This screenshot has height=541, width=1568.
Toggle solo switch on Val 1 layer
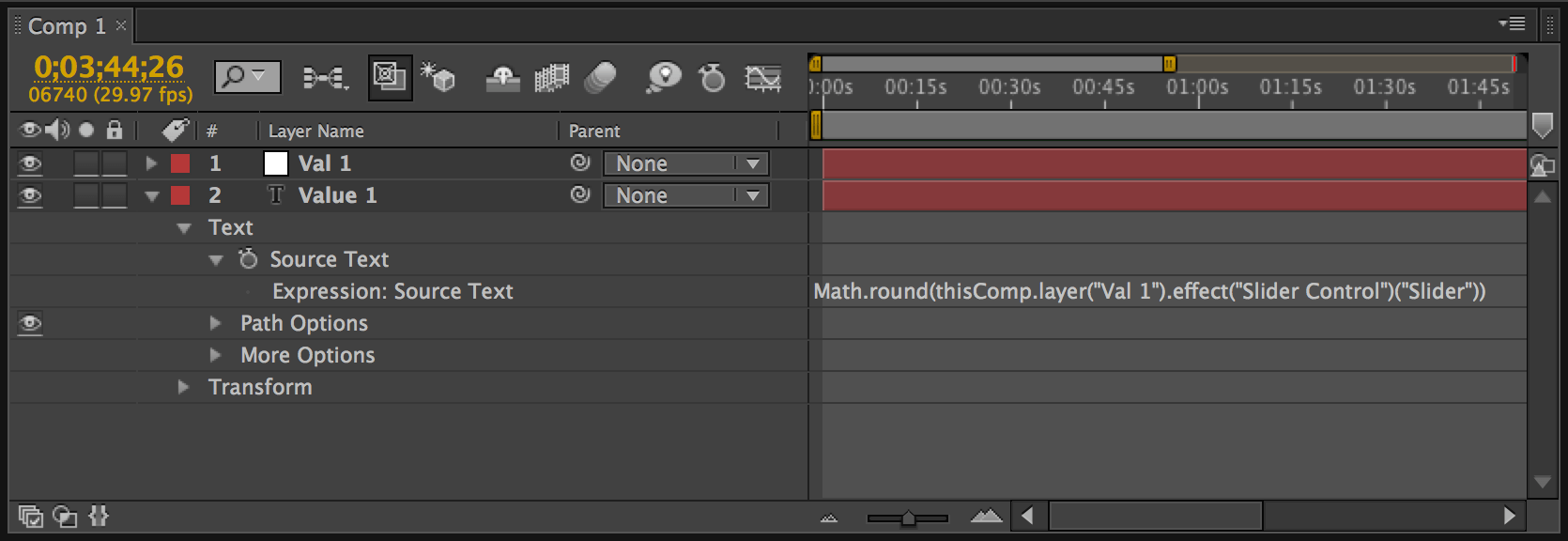click(x=86, y=163)
